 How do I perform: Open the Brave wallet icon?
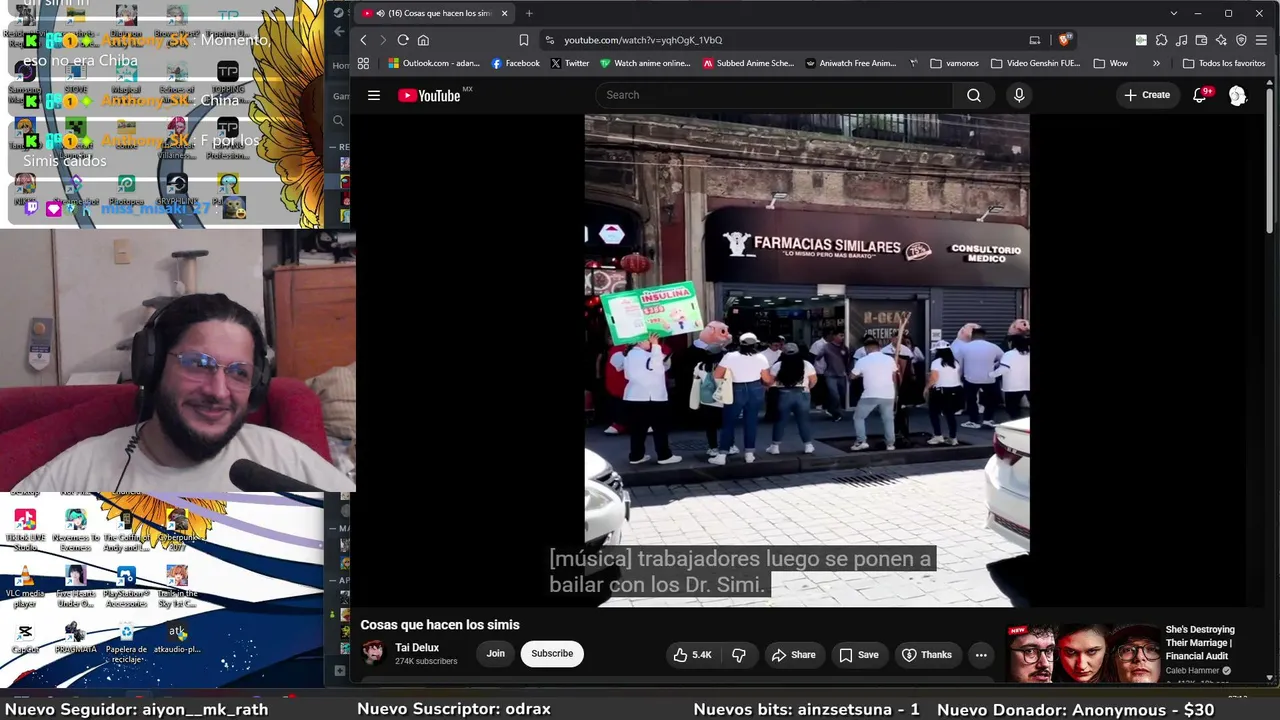click(x=1201, y=40)
